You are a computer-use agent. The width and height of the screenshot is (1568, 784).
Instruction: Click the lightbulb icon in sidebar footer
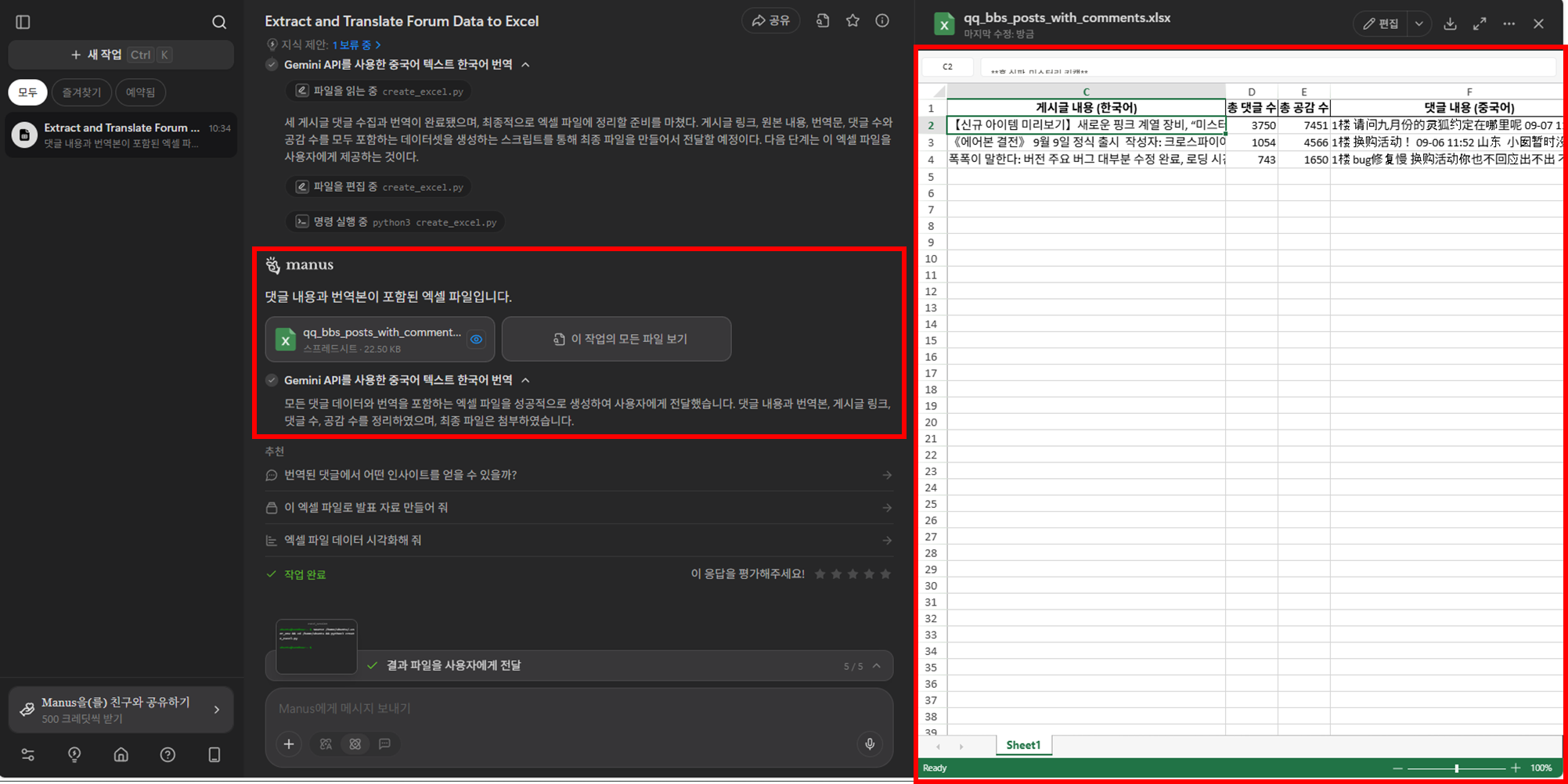(74, 754)
